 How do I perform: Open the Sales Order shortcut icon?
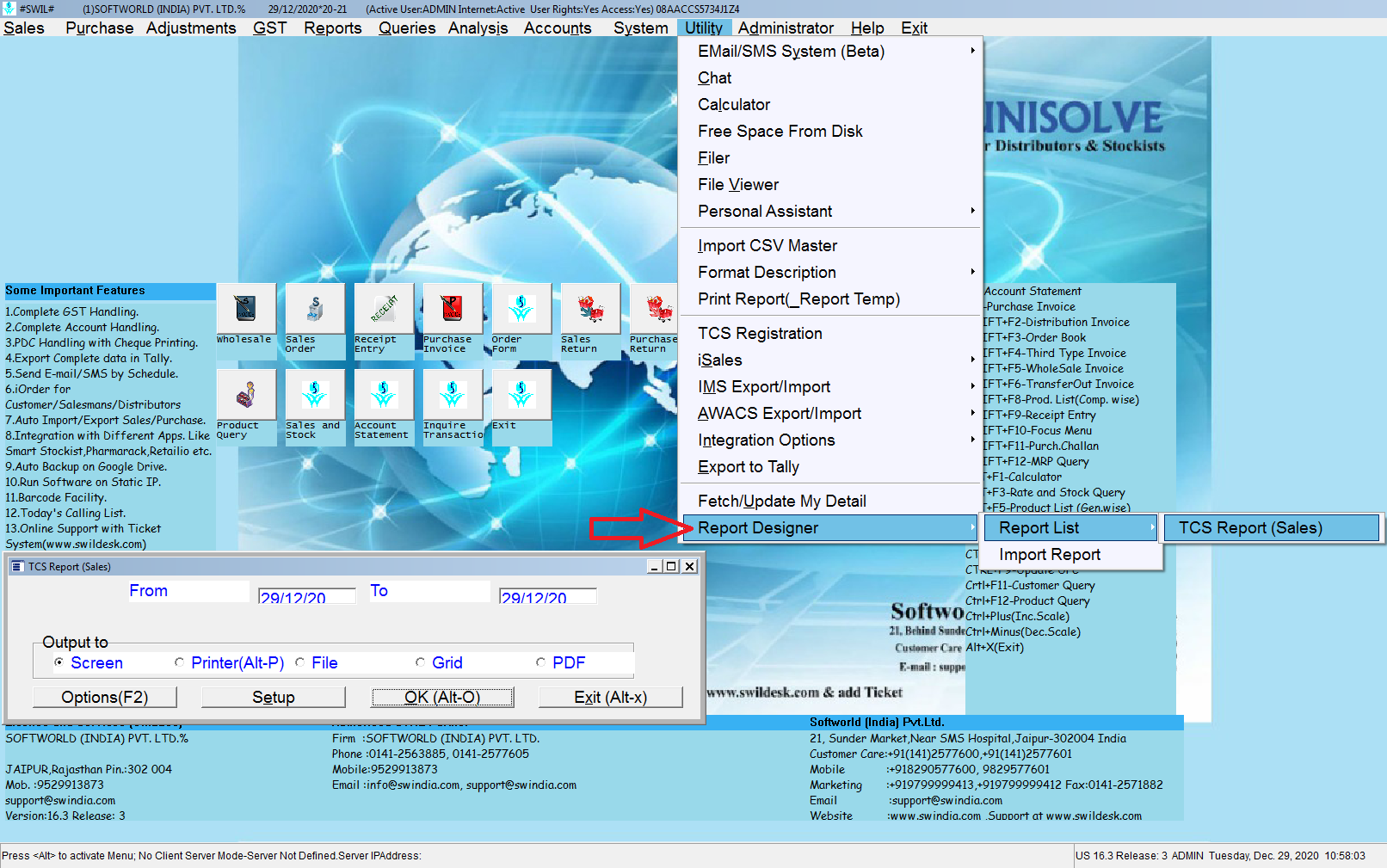pos(315,309)
